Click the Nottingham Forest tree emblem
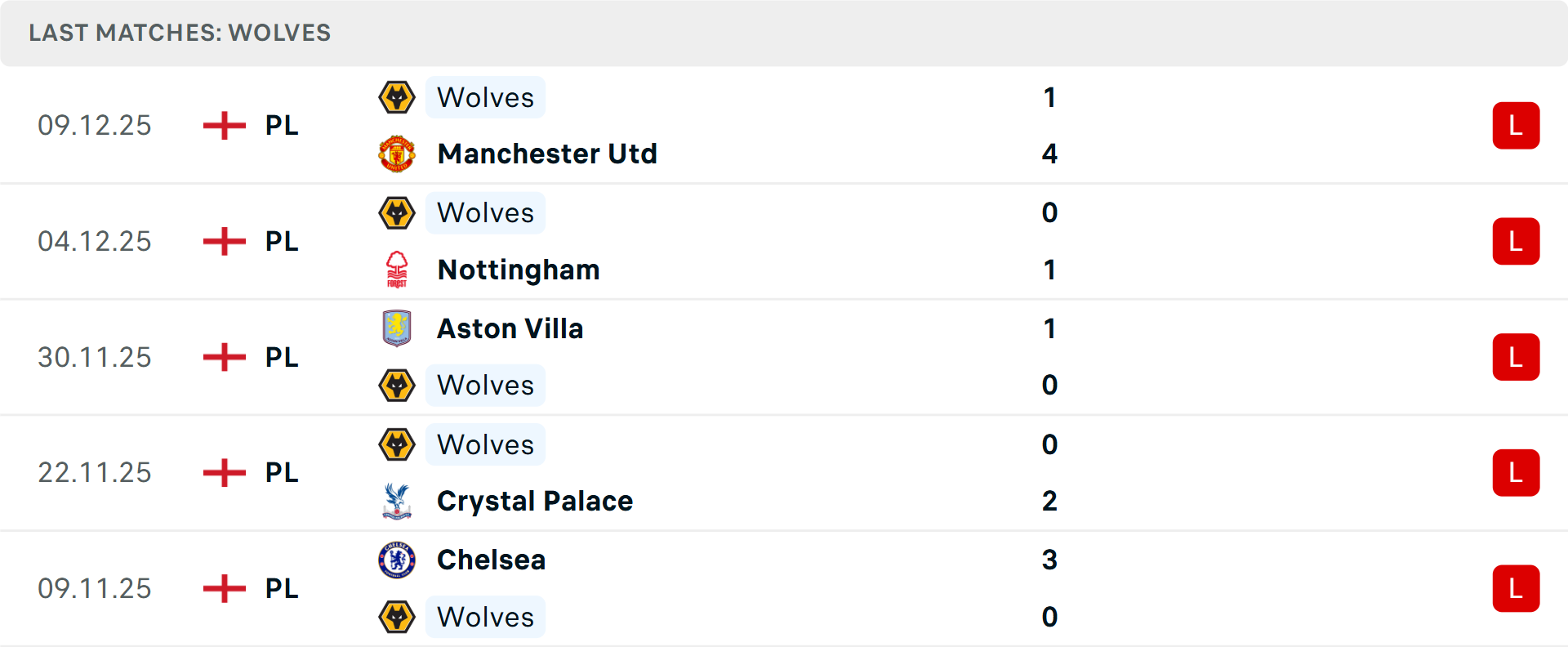Viewport: 1568px width, 647px height. [x=397, y=270]
